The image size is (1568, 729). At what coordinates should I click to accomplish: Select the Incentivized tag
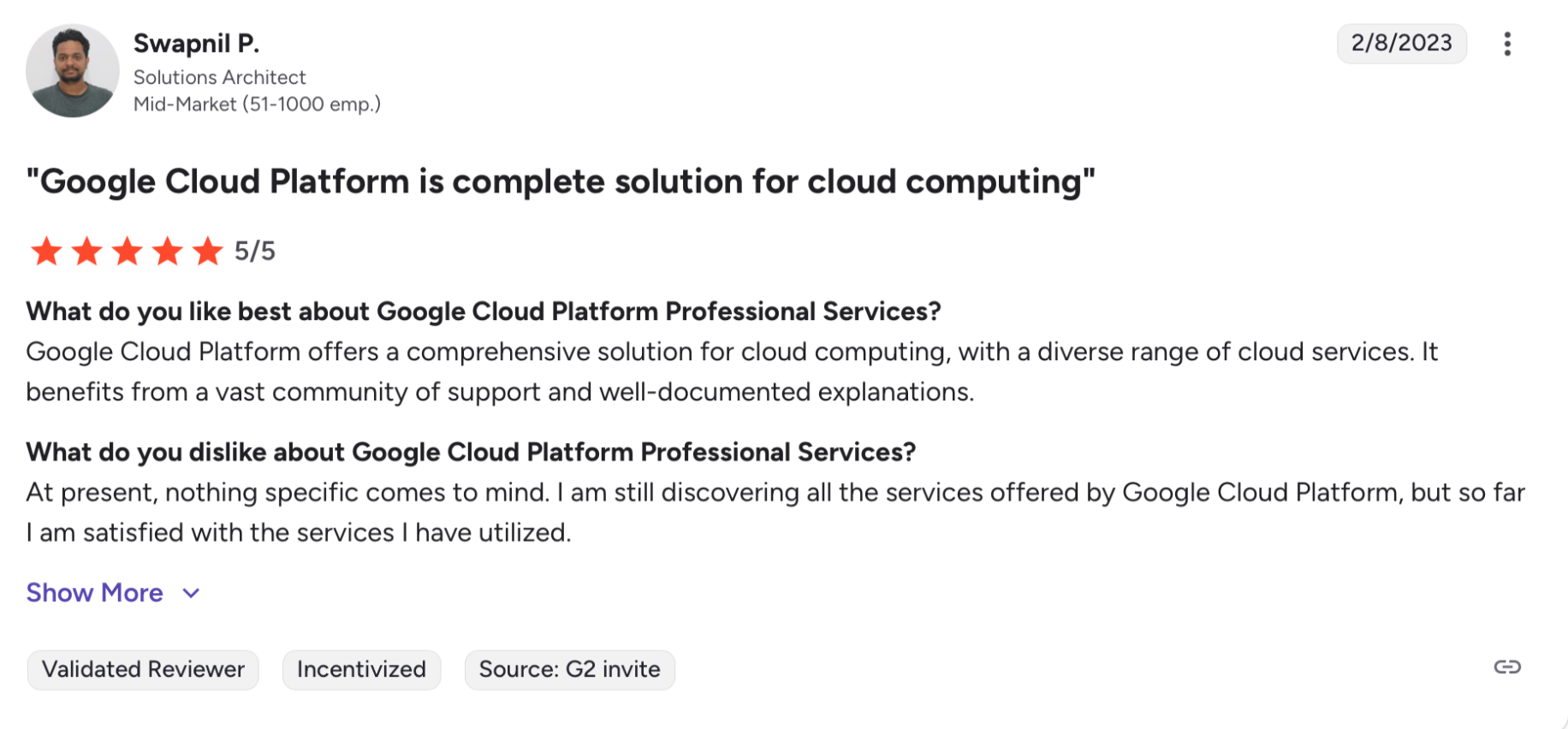(361, 669)
